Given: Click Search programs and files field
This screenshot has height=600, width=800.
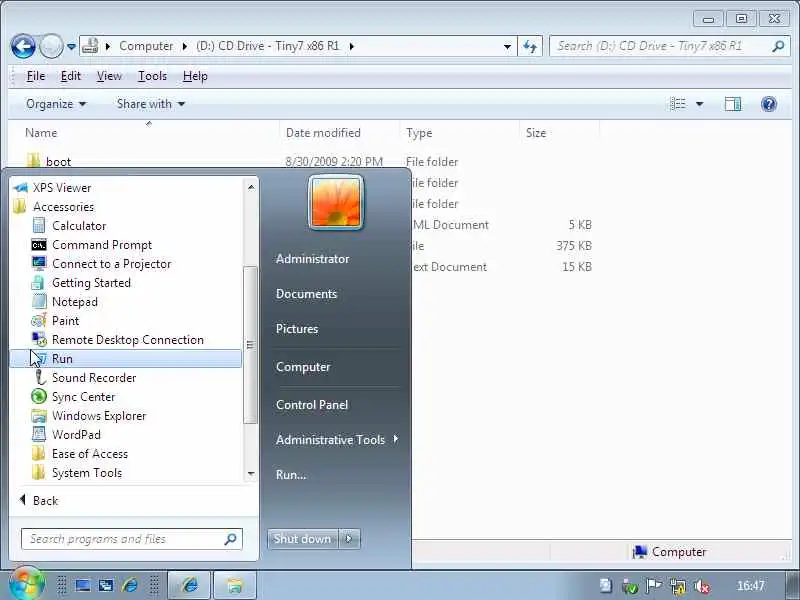Looking at the screenshot, I should 132,539.
